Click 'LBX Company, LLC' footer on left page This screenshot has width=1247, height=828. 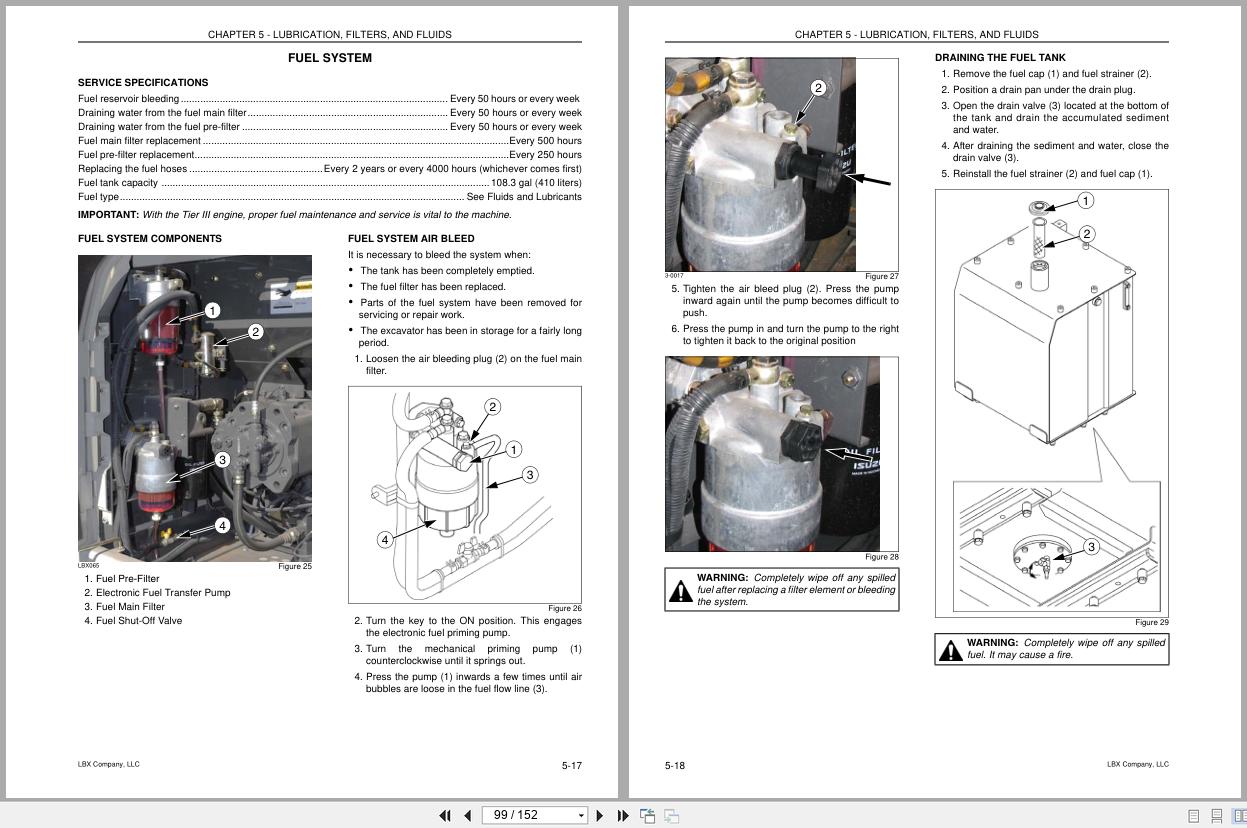coord(109,764)
